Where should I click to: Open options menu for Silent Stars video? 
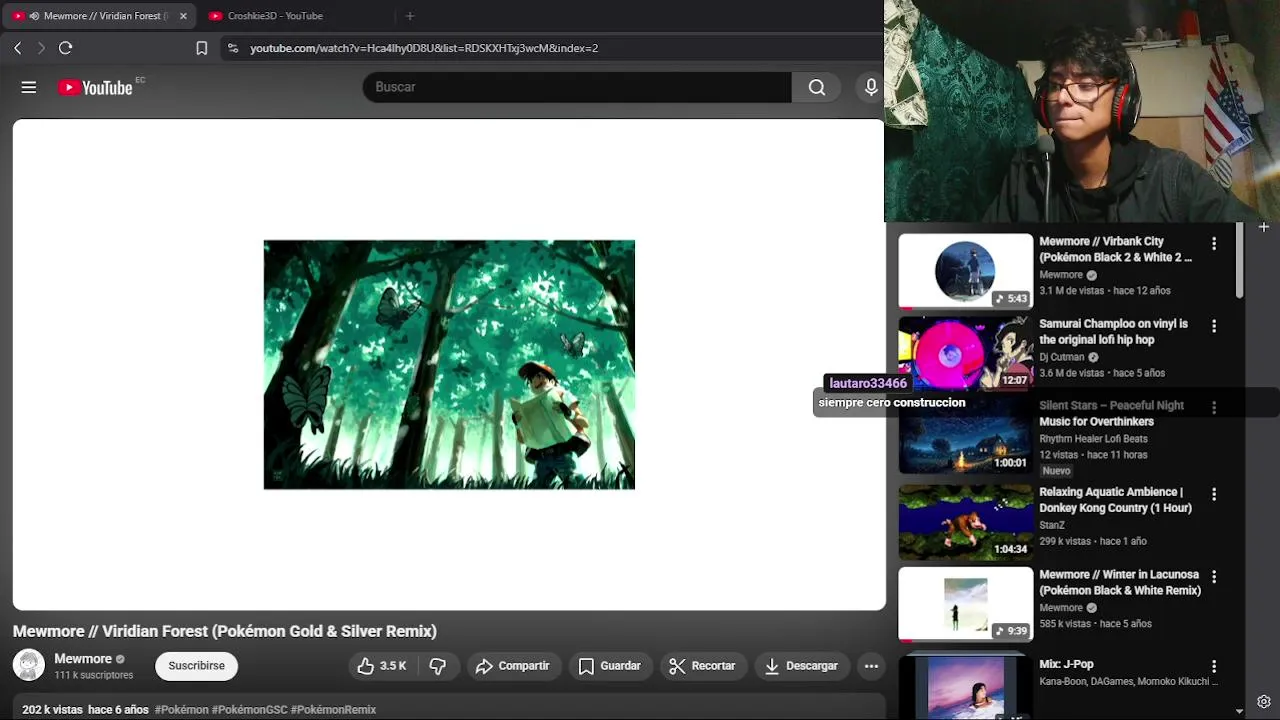tap(1214, 408)
